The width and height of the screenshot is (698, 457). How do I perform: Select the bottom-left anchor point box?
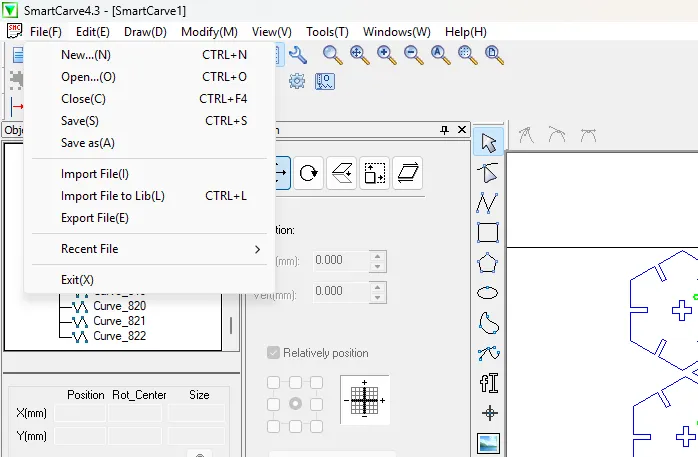tap(273, 426)
